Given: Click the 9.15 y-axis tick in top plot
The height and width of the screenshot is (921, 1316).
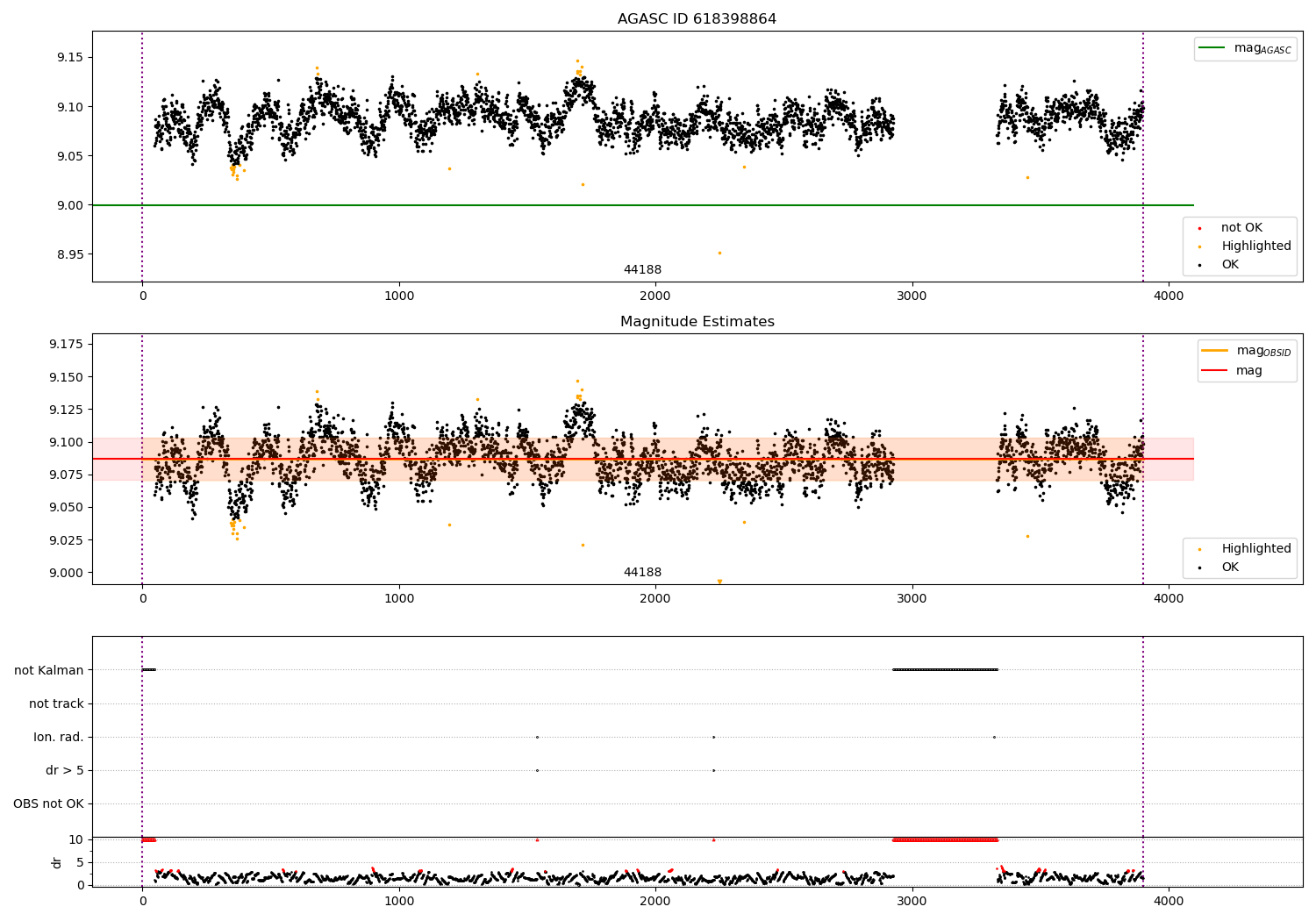Looking at the screenshot, I should (69, 58).
